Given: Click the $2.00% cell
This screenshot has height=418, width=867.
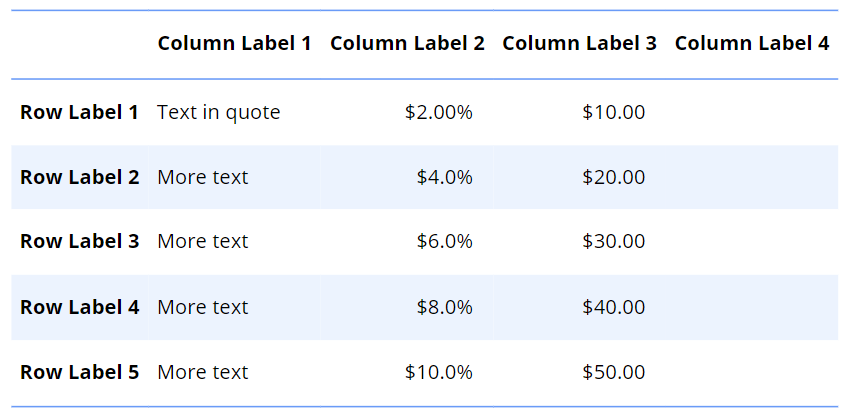Looking at the screenshot, I should 438,112.
